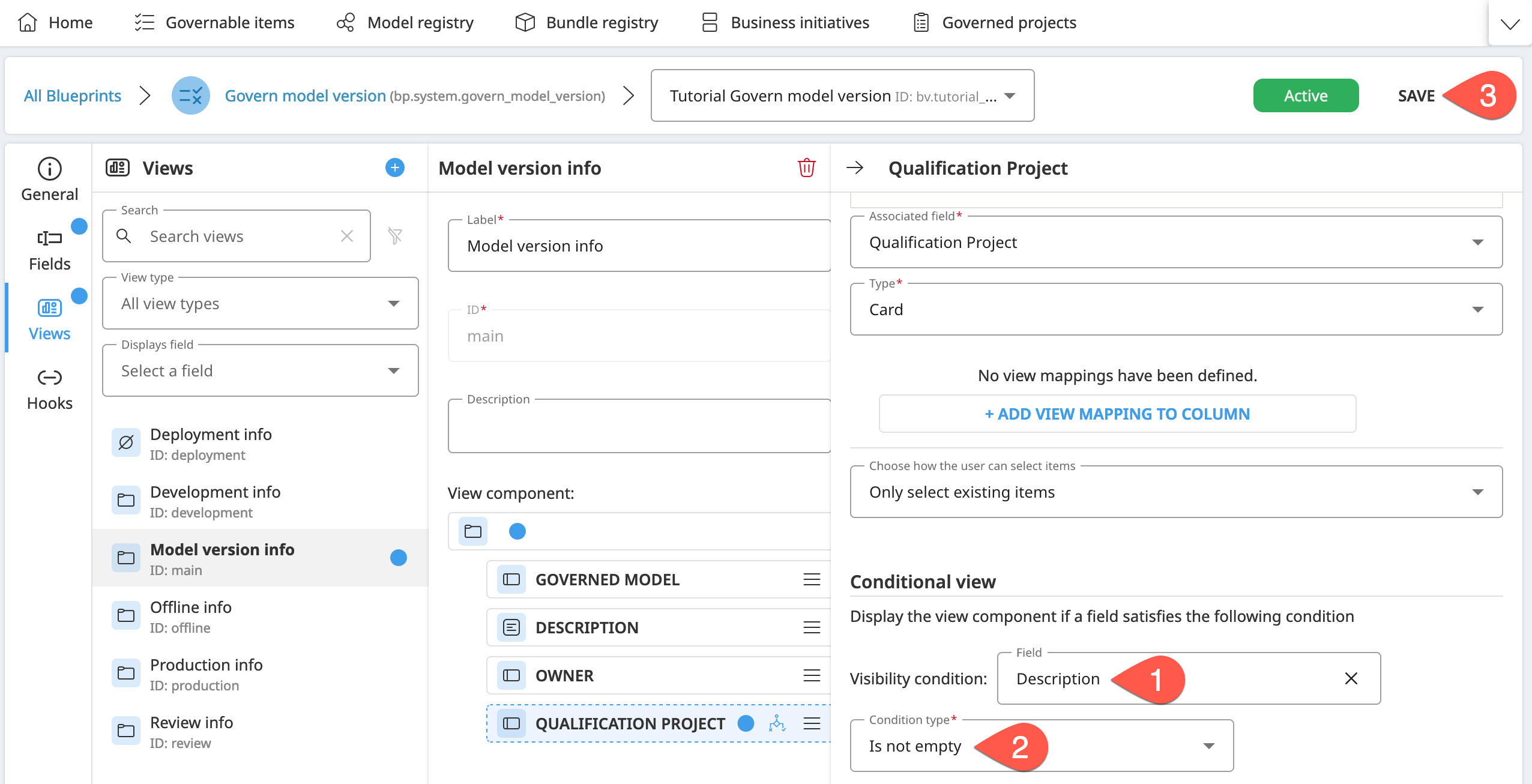Open Govern model version breadcrumb link
Image resolution: width=1532 pixels, height=784 pixels.
tap(305, 95)
